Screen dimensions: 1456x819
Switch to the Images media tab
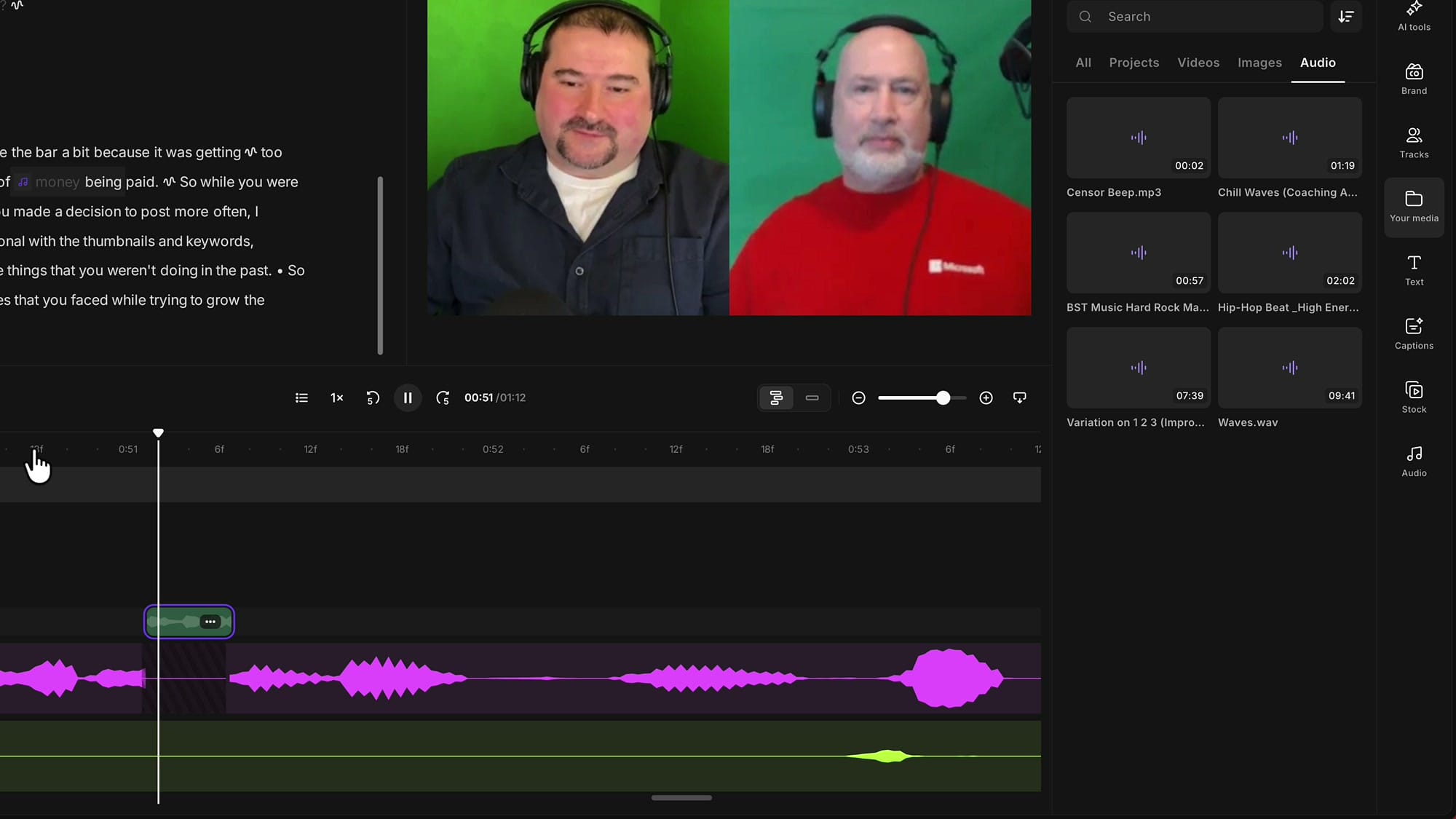[x=1259, y=63]
